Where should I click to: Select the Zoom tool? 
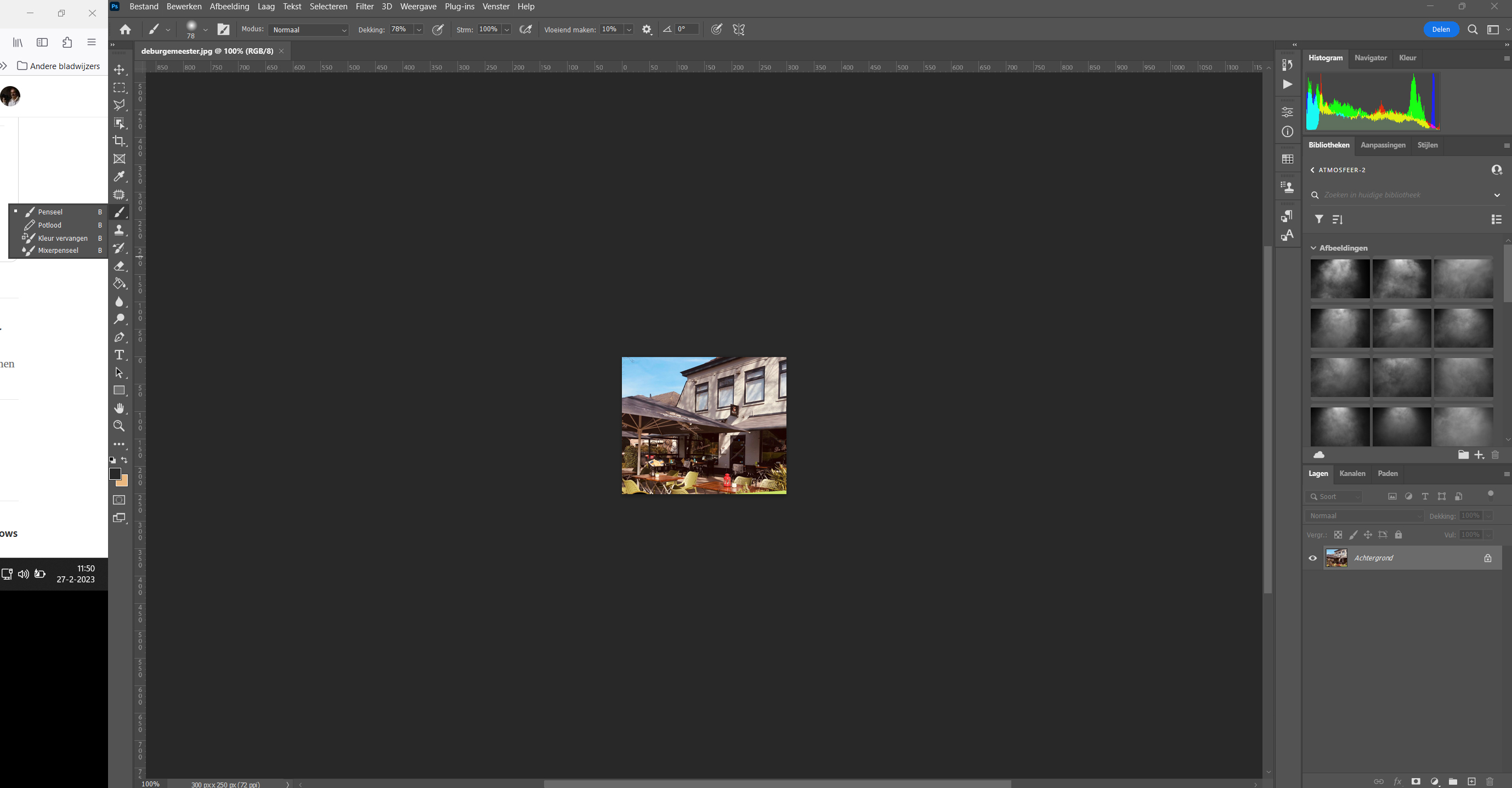[x=120, y=427]
